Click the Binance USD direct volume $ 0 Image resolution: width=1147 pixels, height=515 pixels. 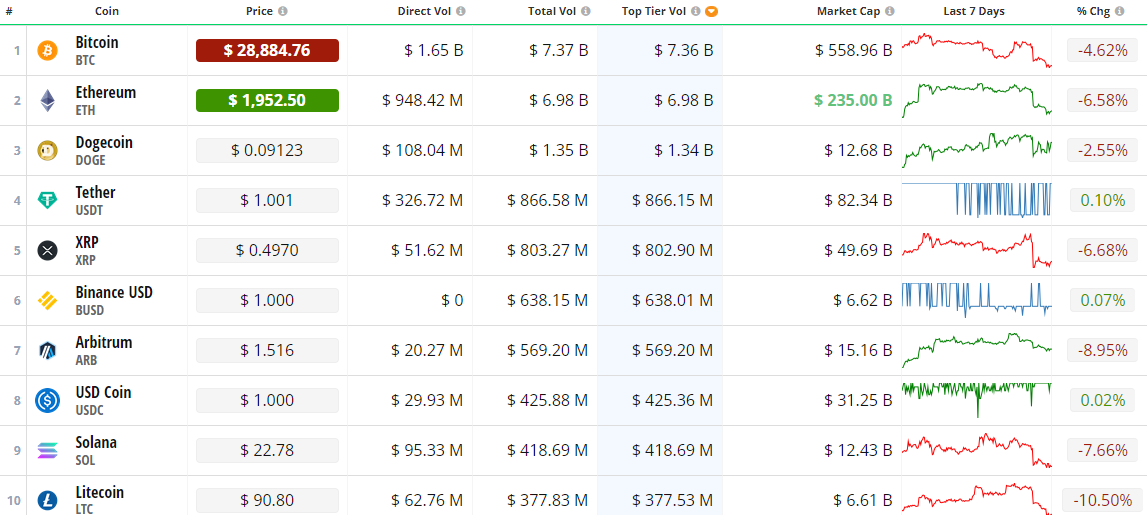pos(452,300)
